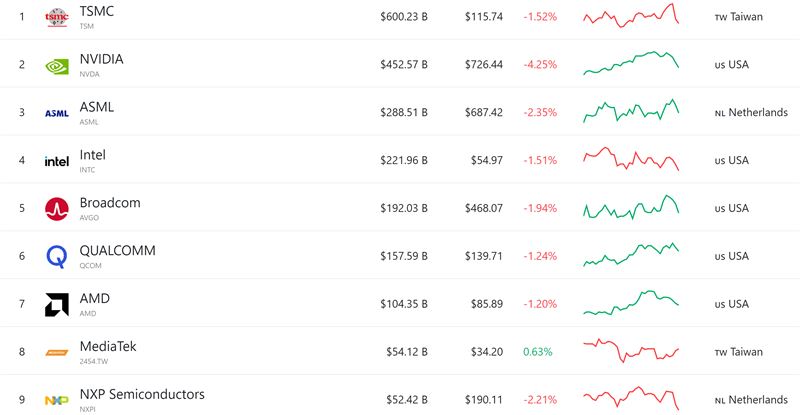
Task: Open the NVIDIA company page link
Action: pos(102,59)
